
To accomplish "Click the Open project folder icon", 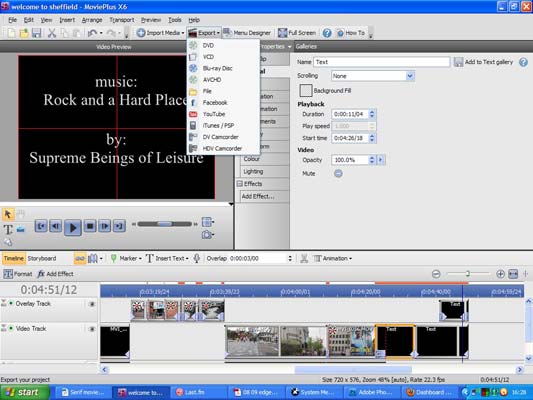I will (x=24, y=33).
